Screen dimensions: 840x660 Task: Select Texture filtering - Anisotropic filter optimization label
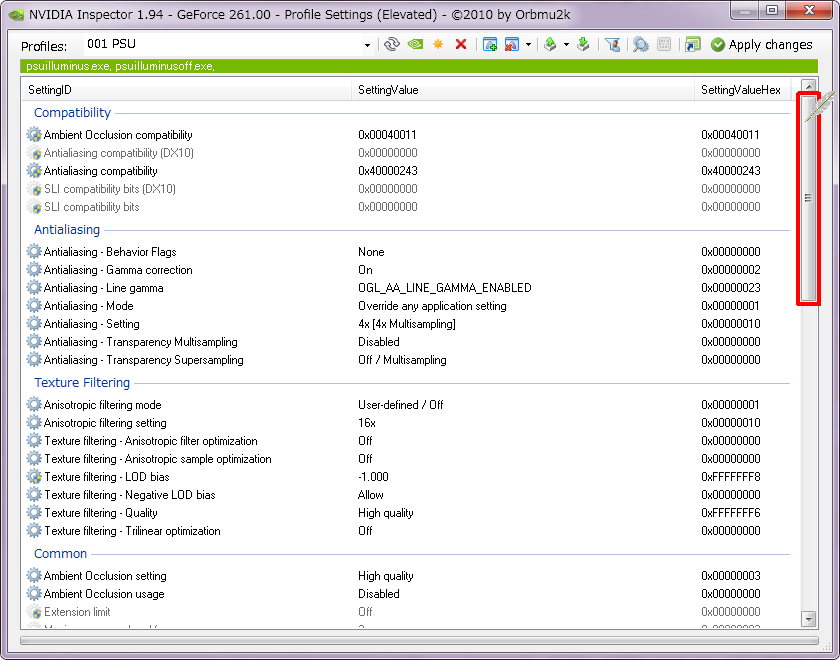click(151, 441)
